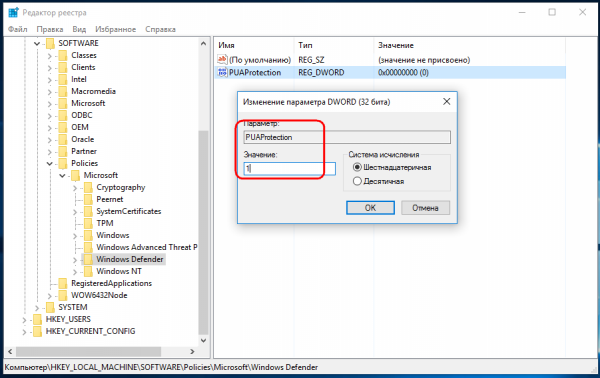
Task: Click the Registry Editor app icon in title bar
Action: click(x=13, y=12)
